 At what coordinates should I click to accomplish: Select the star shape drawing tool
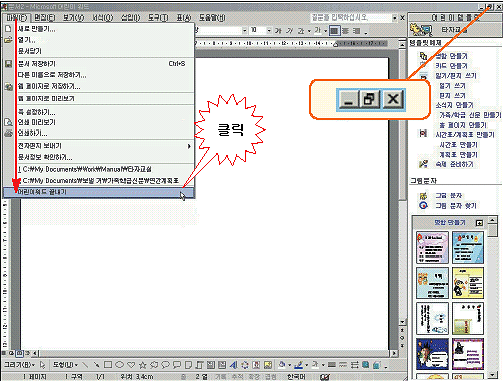point(143,365)
